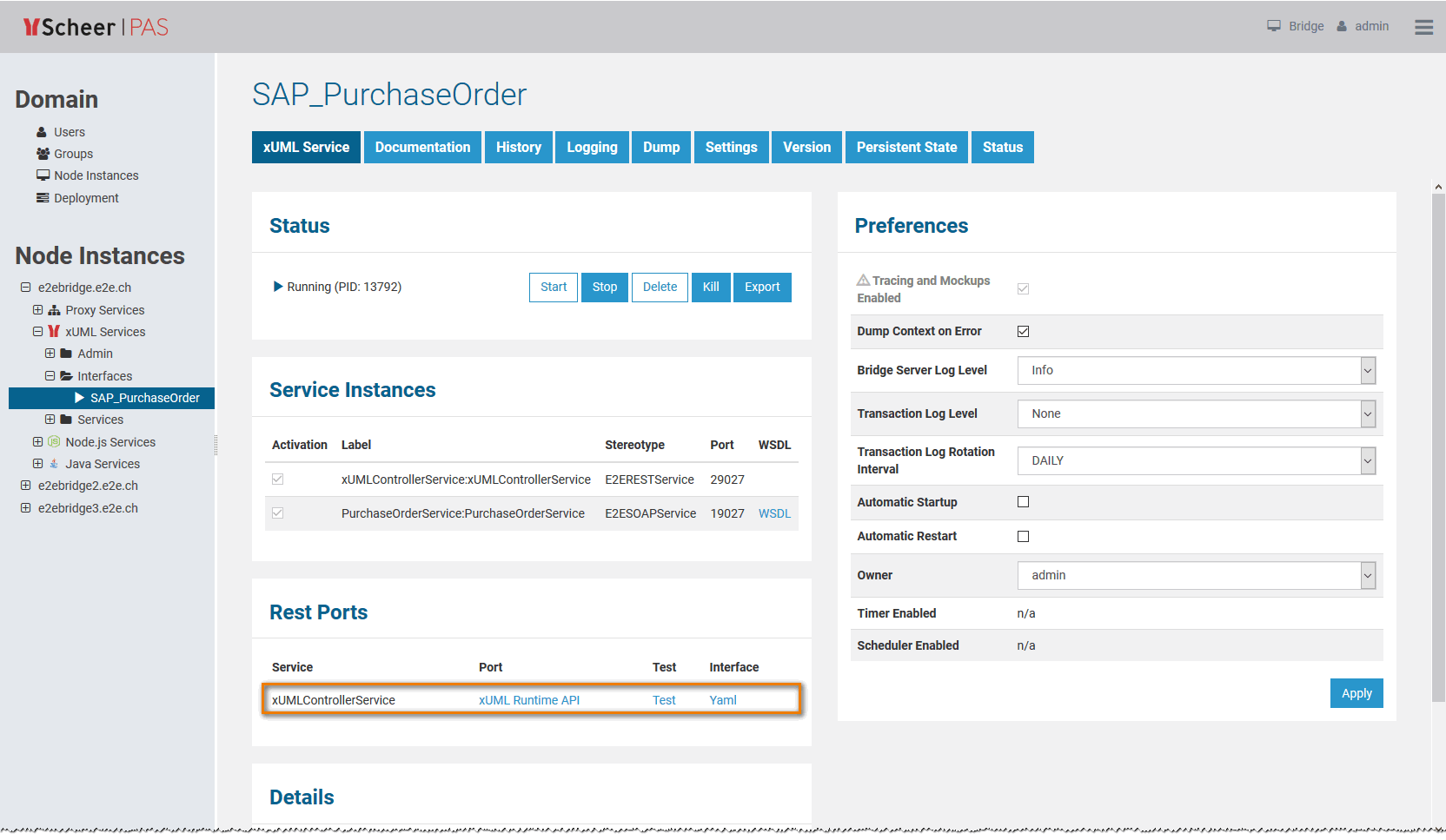Toggle Dump Context on Error checkbox
Viewport: 1446px width, 840px height.
1023,331
